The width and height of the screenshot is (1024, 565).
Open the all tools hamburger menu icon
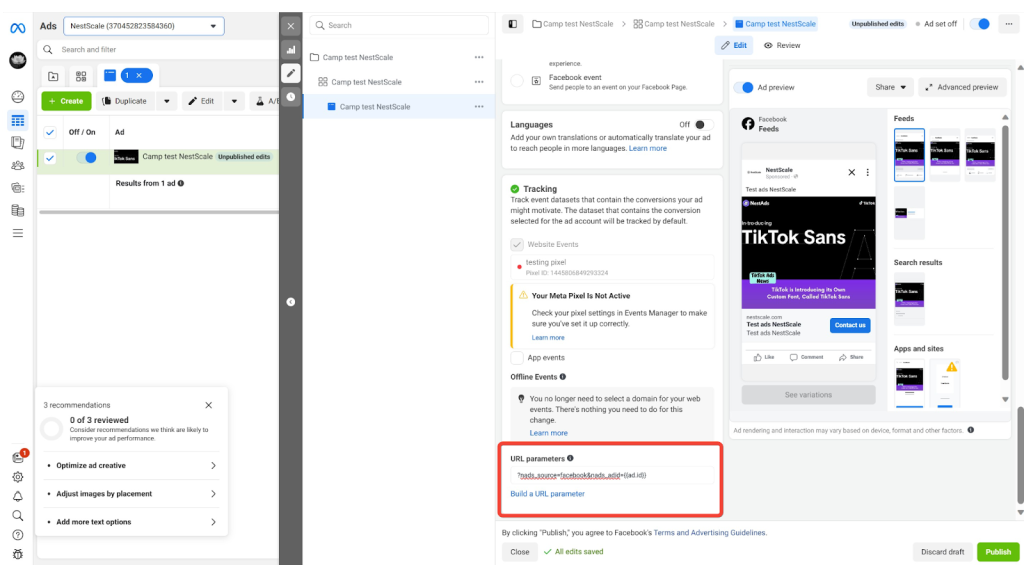coord(18,233)
